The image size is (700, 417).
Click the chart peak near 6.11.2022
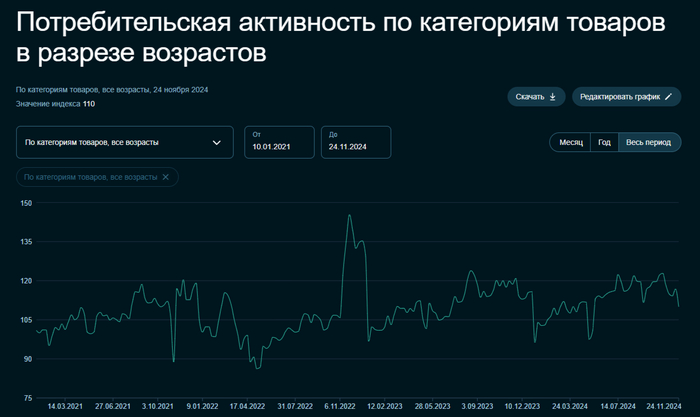point(349,215)
